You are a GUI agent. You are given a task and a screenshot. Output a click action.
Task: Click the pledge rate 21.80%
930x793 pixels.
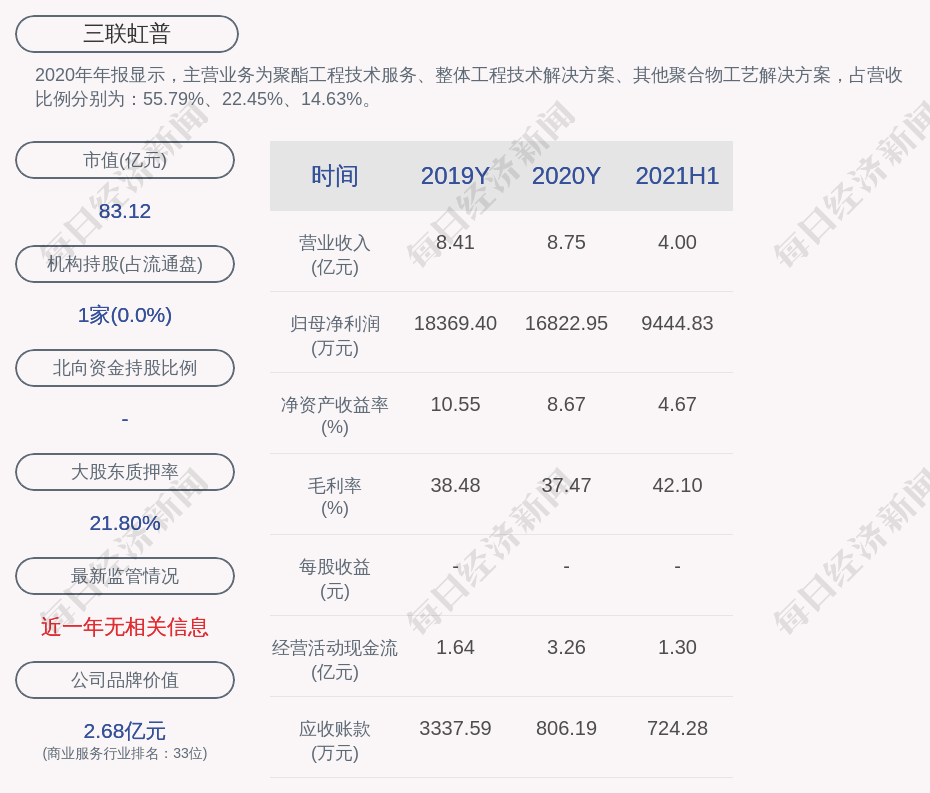coord(125,523)
